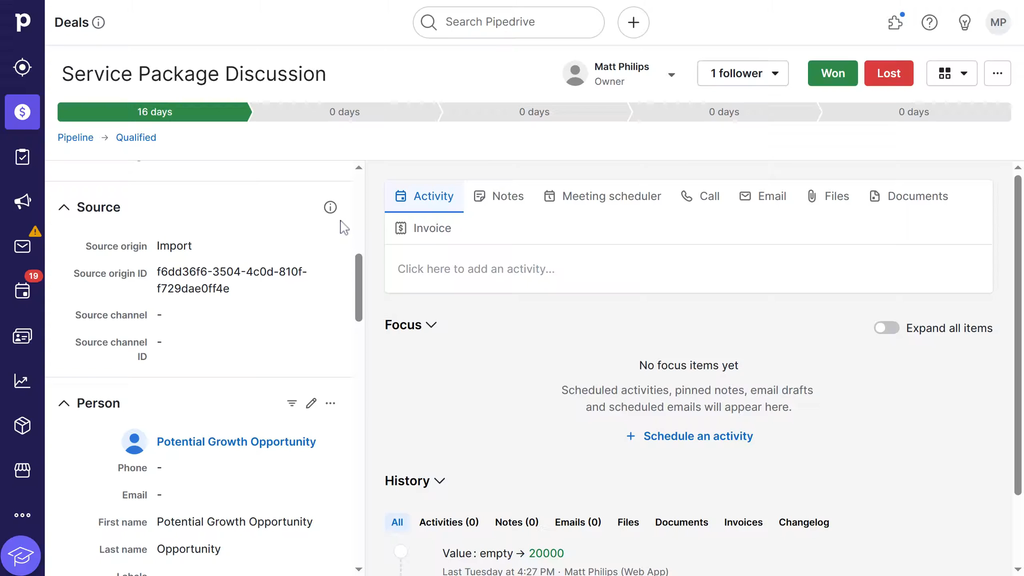The height and width of the screenshot is (576, 1024).
Task: Click the Search Pipedrive field
Action: (x=509, y=22)
